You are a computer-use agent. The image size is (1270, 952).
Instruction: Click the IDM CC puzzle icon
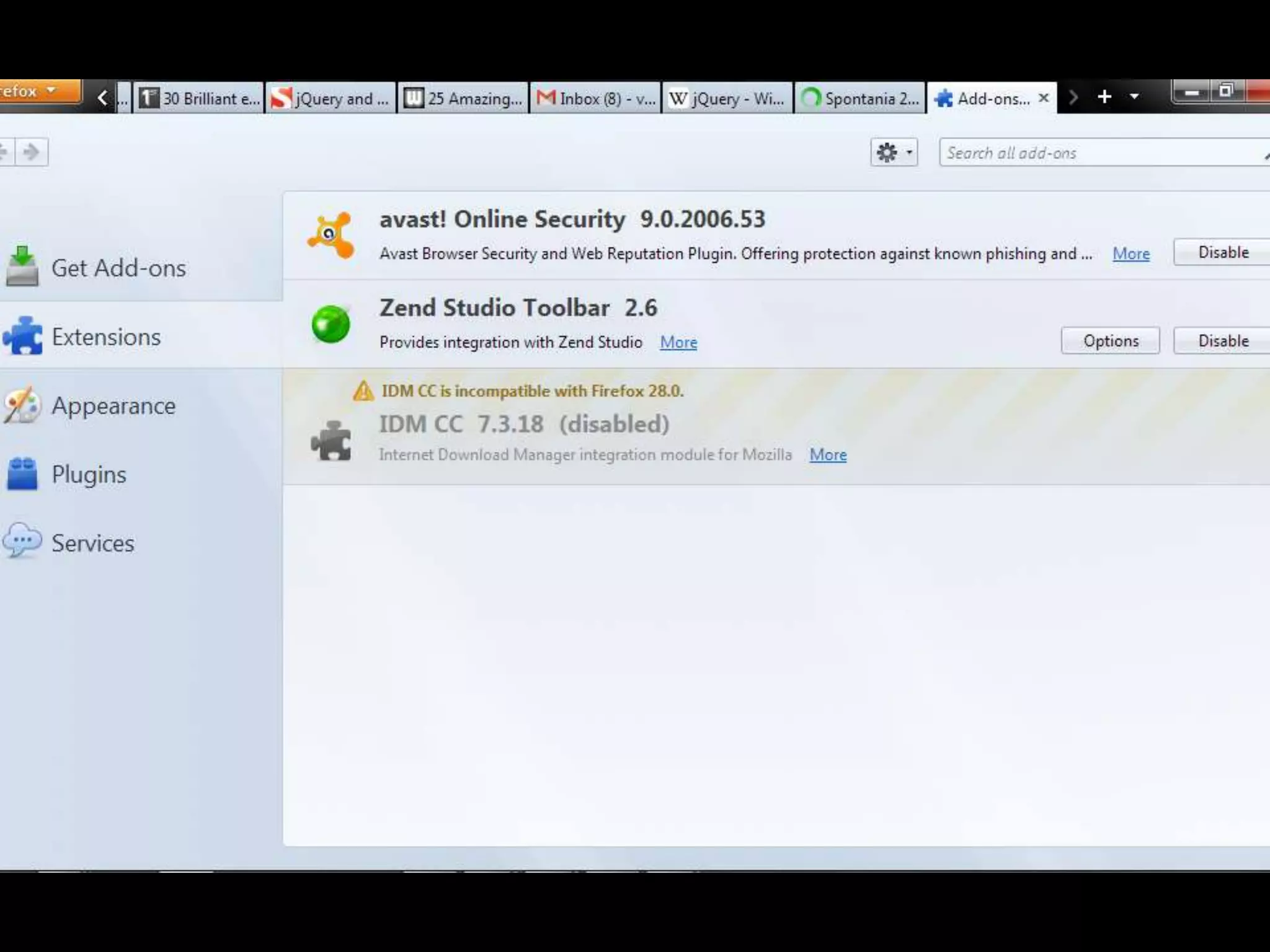[331, 441]
